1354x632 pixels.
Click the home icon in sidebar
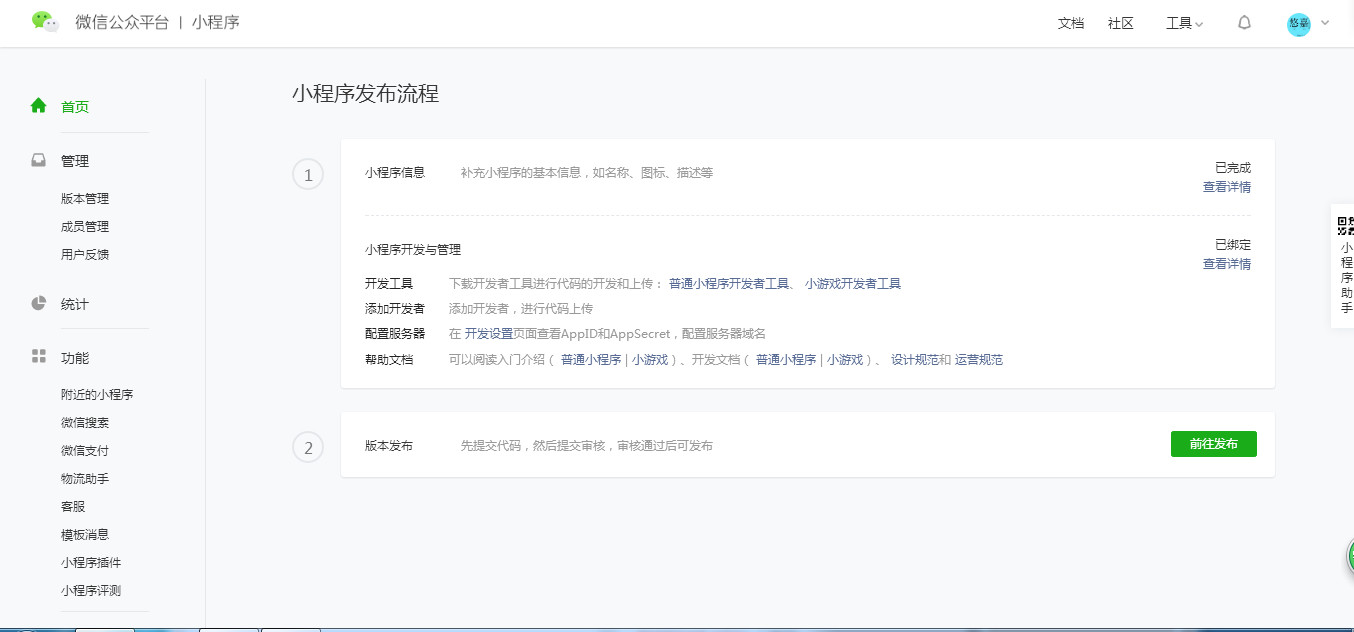click(39, 105)
